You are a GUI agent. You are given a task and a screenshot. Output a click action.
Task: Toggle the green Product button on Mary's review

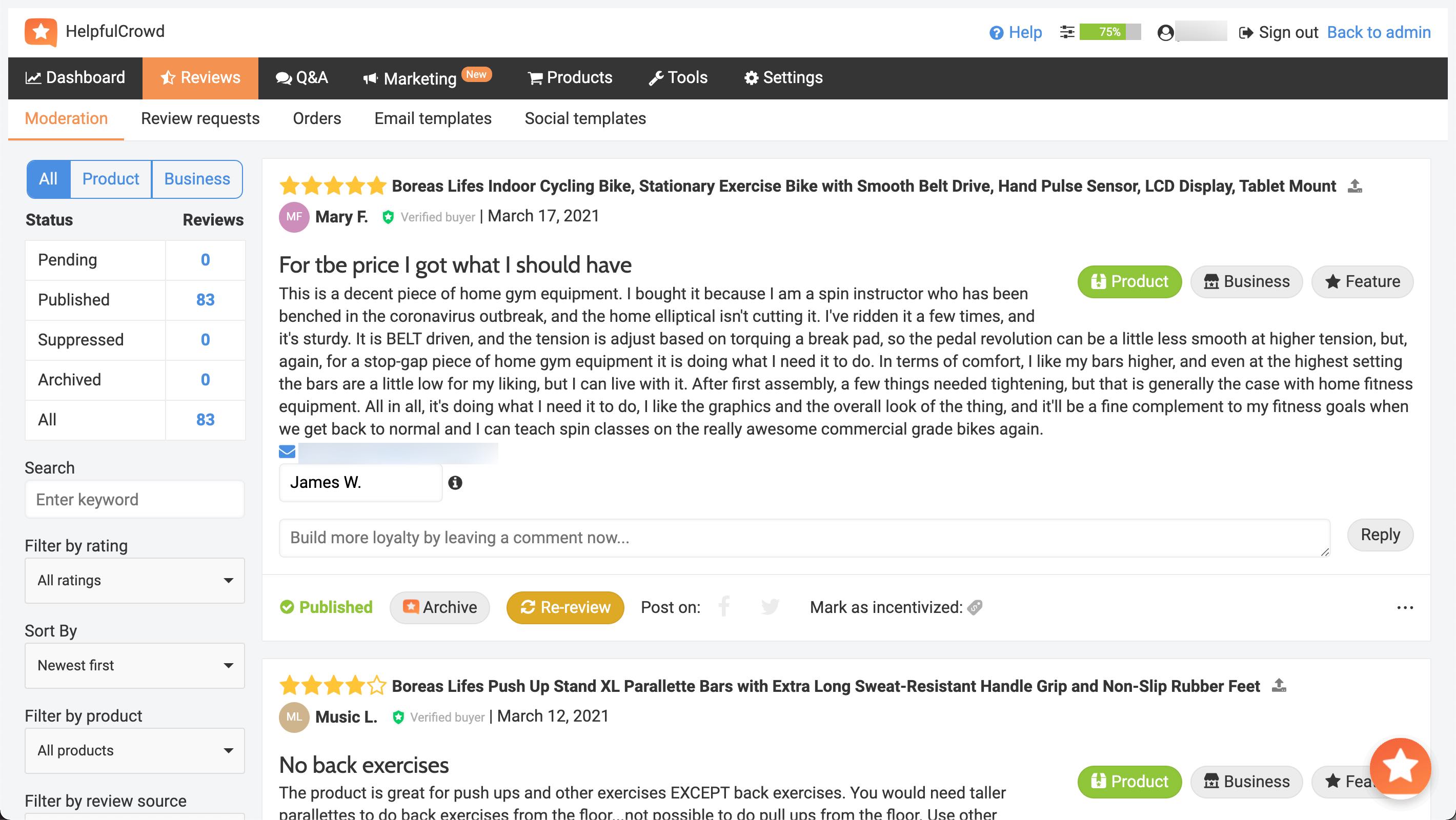[1129, 281]
